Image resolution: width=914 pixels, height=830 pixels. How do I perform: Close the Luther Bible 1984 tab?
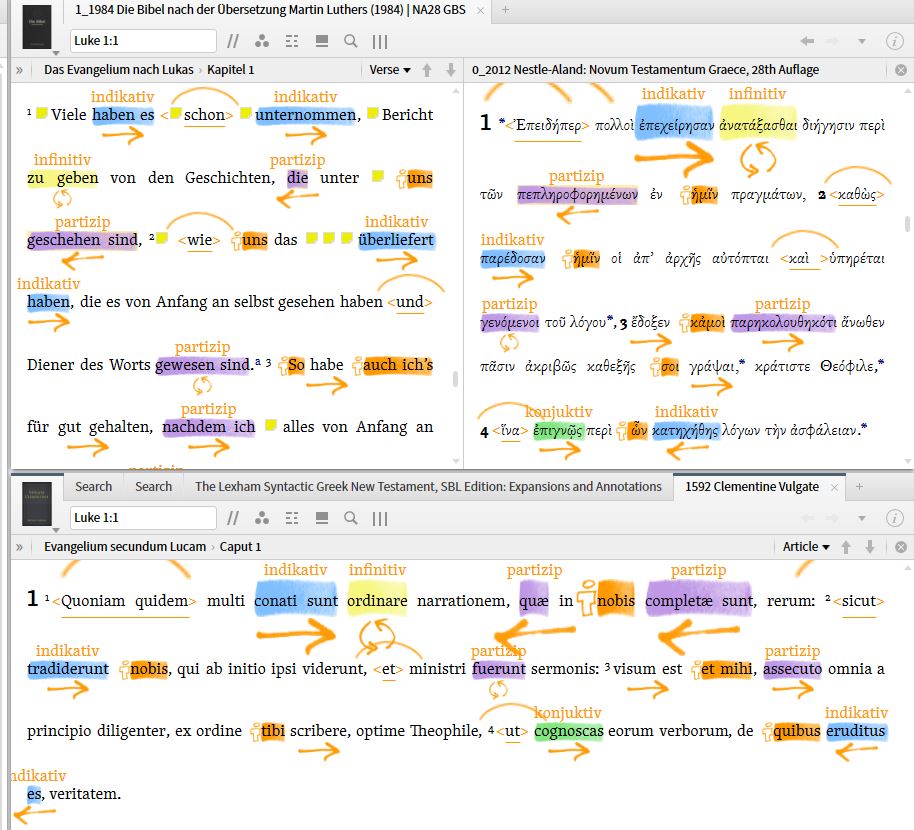click(480, 10)
